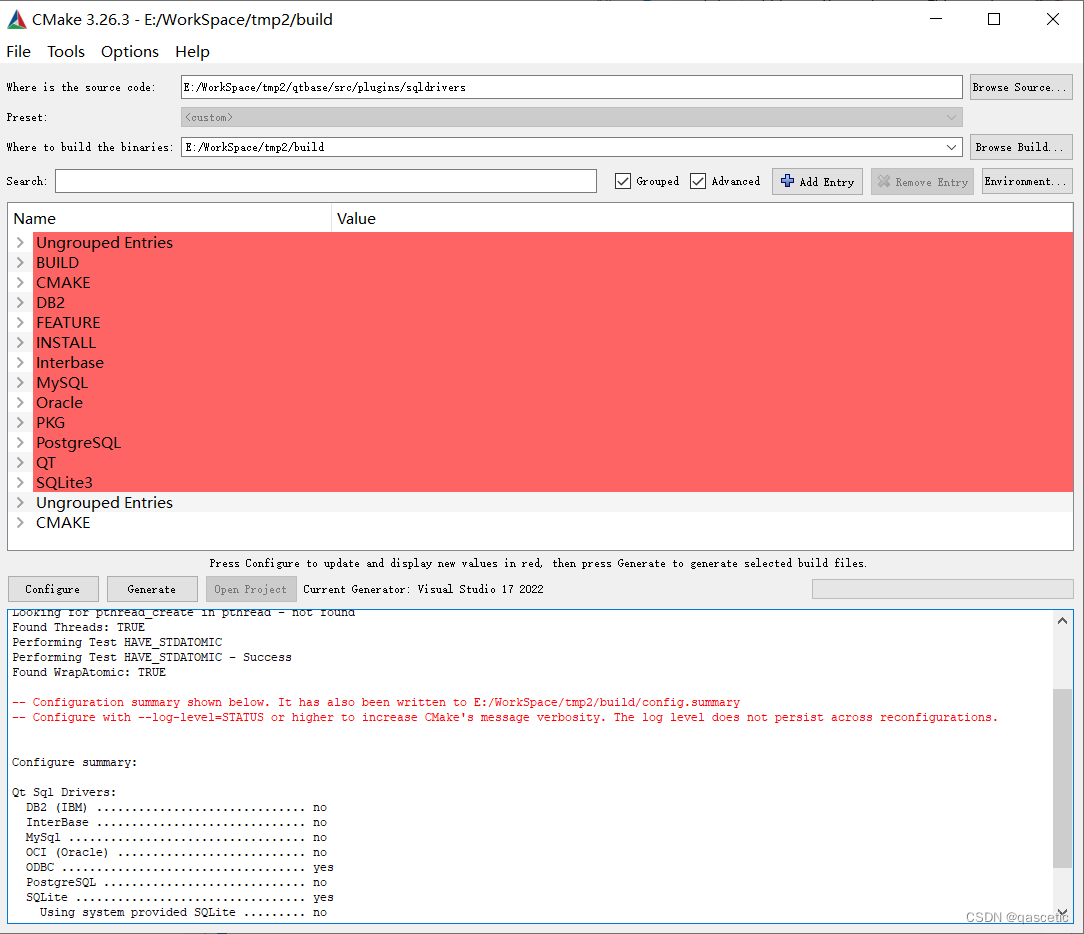Click the 'Configure summary:' log line
Screen dimensions: 1084x934
tap(75, 763)
